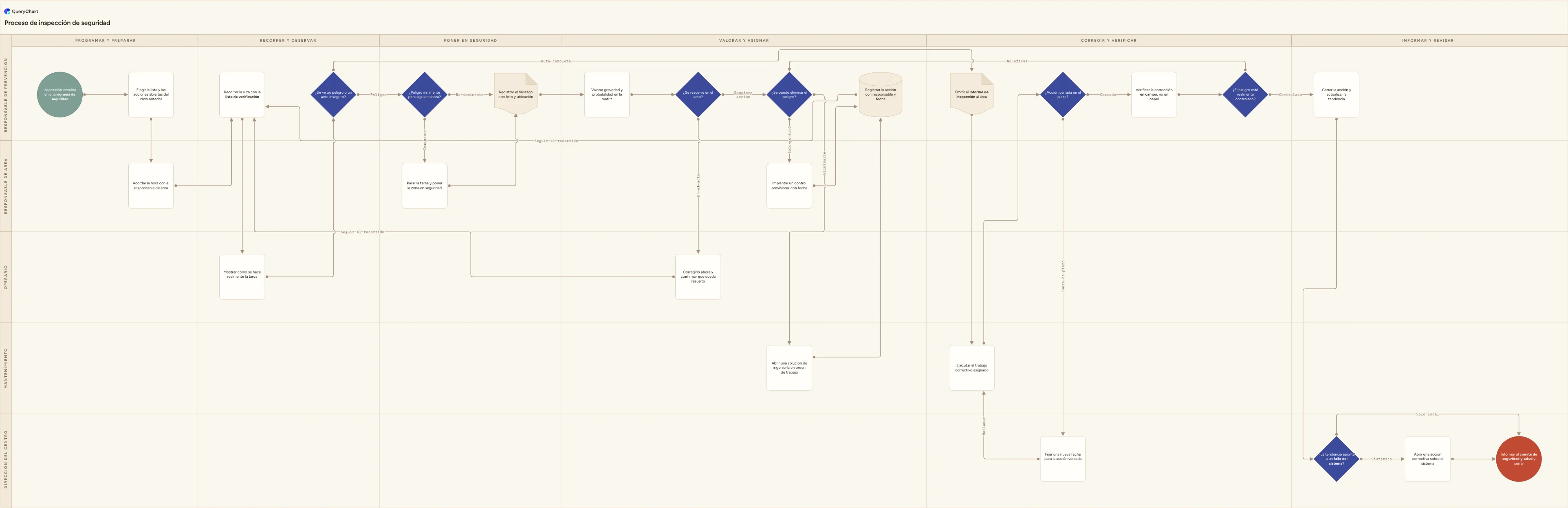The image size is (1568, 508).
Task: Select the 'Cerrar la acción y actualizar la tendencia' box
Action: (x=1337, y=94)
